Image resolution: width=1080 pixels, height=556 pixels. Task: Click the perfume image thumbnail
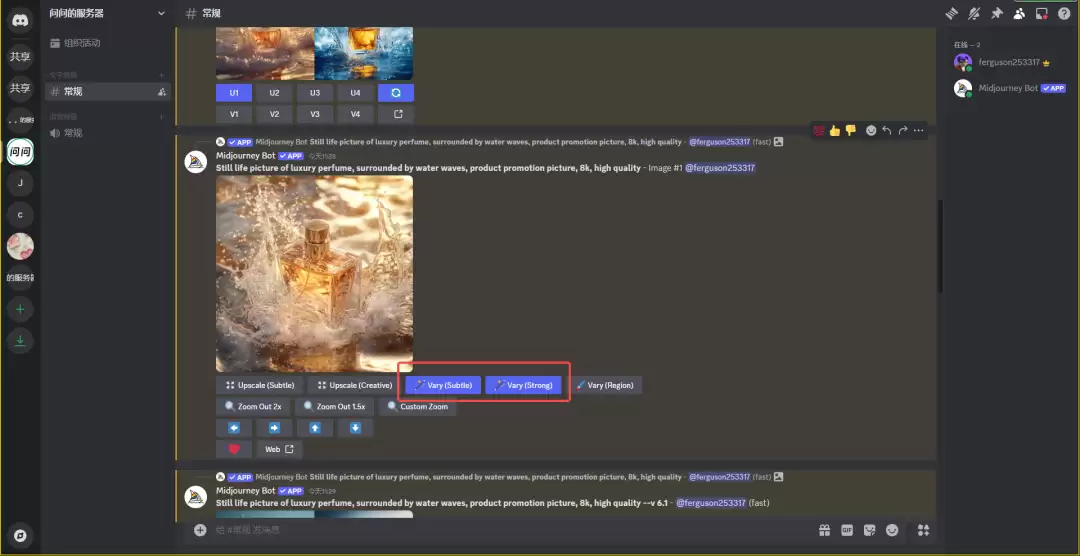click(x=314, y=274)
